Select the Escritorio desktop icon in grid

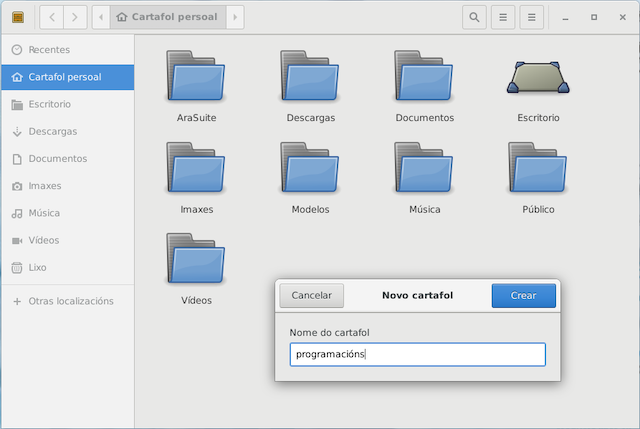pyautogui.click(x=538, y=78)
